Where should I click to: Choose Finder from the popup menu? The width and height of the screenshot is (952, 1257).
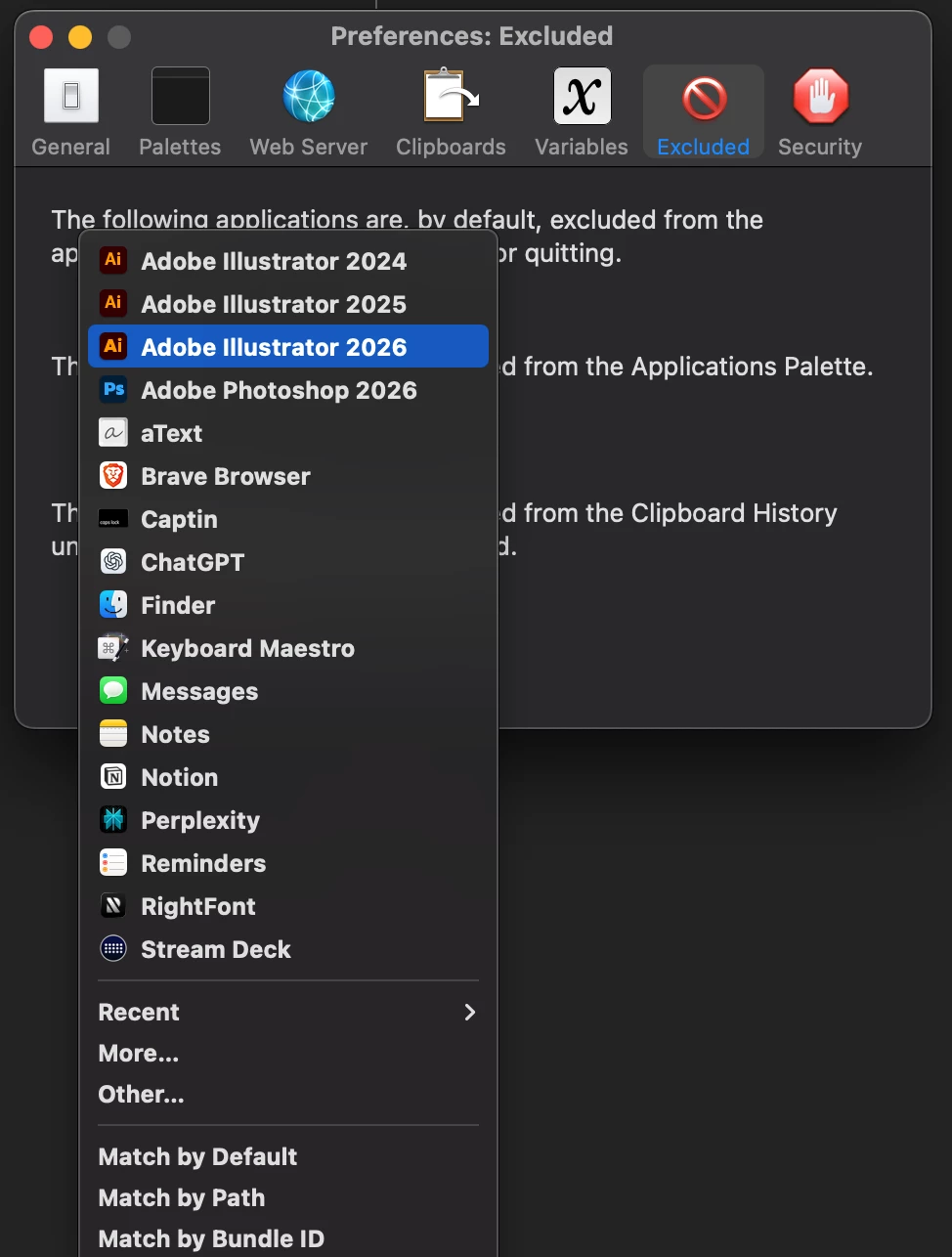(x=288, y=605)
